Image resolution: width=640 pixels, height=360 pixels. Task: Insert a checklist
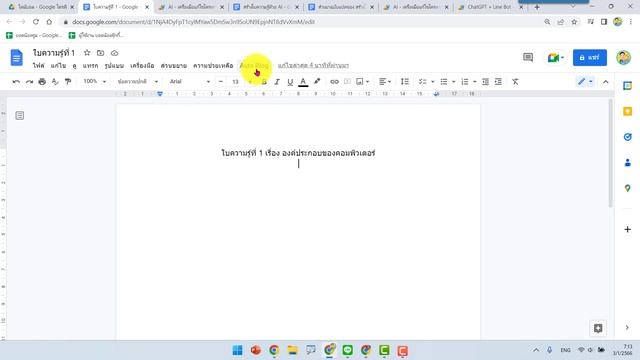tap(422, 82)
